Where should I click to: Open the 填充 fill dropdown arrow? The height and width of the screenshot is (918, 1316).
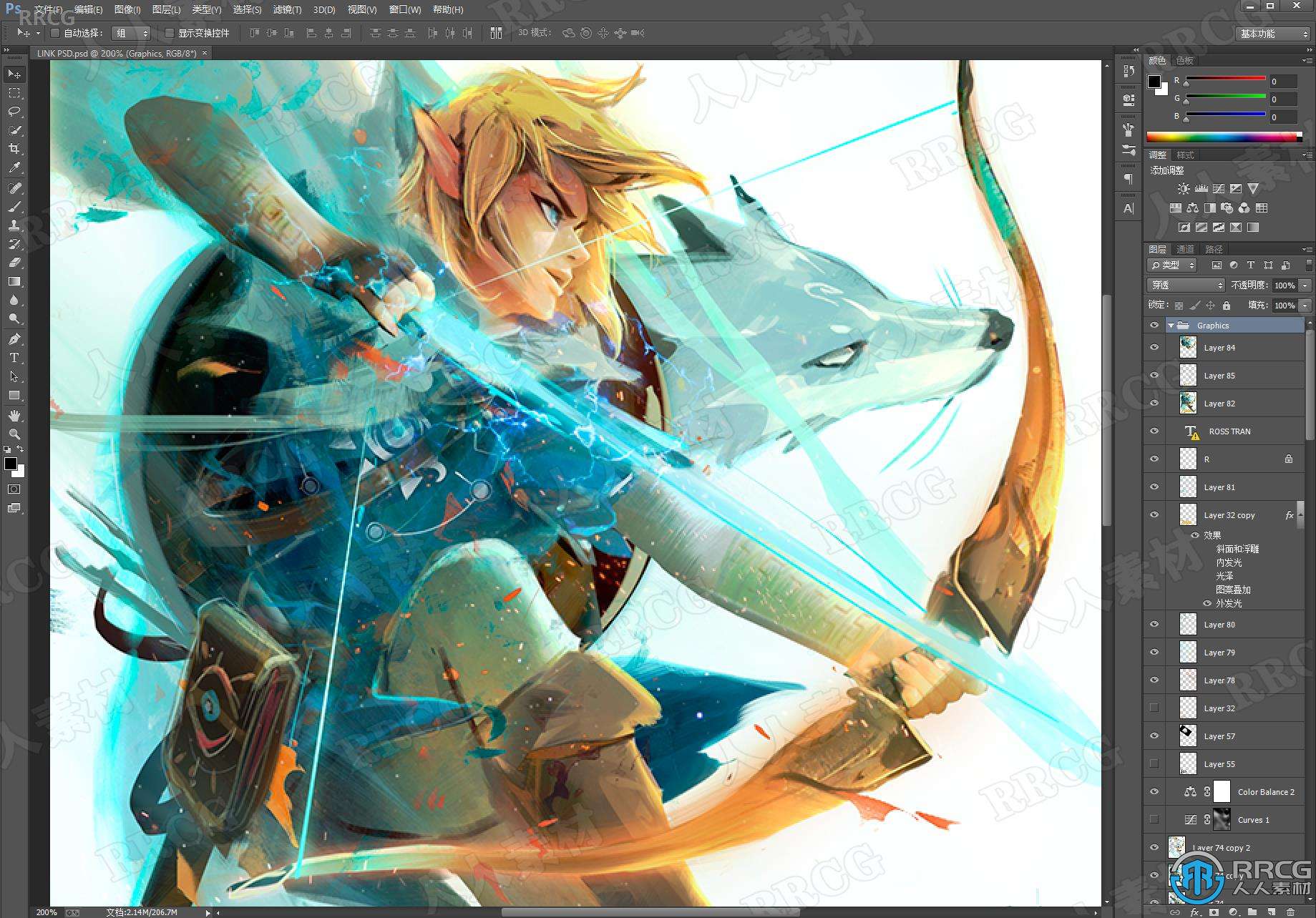coord(1305,306)
